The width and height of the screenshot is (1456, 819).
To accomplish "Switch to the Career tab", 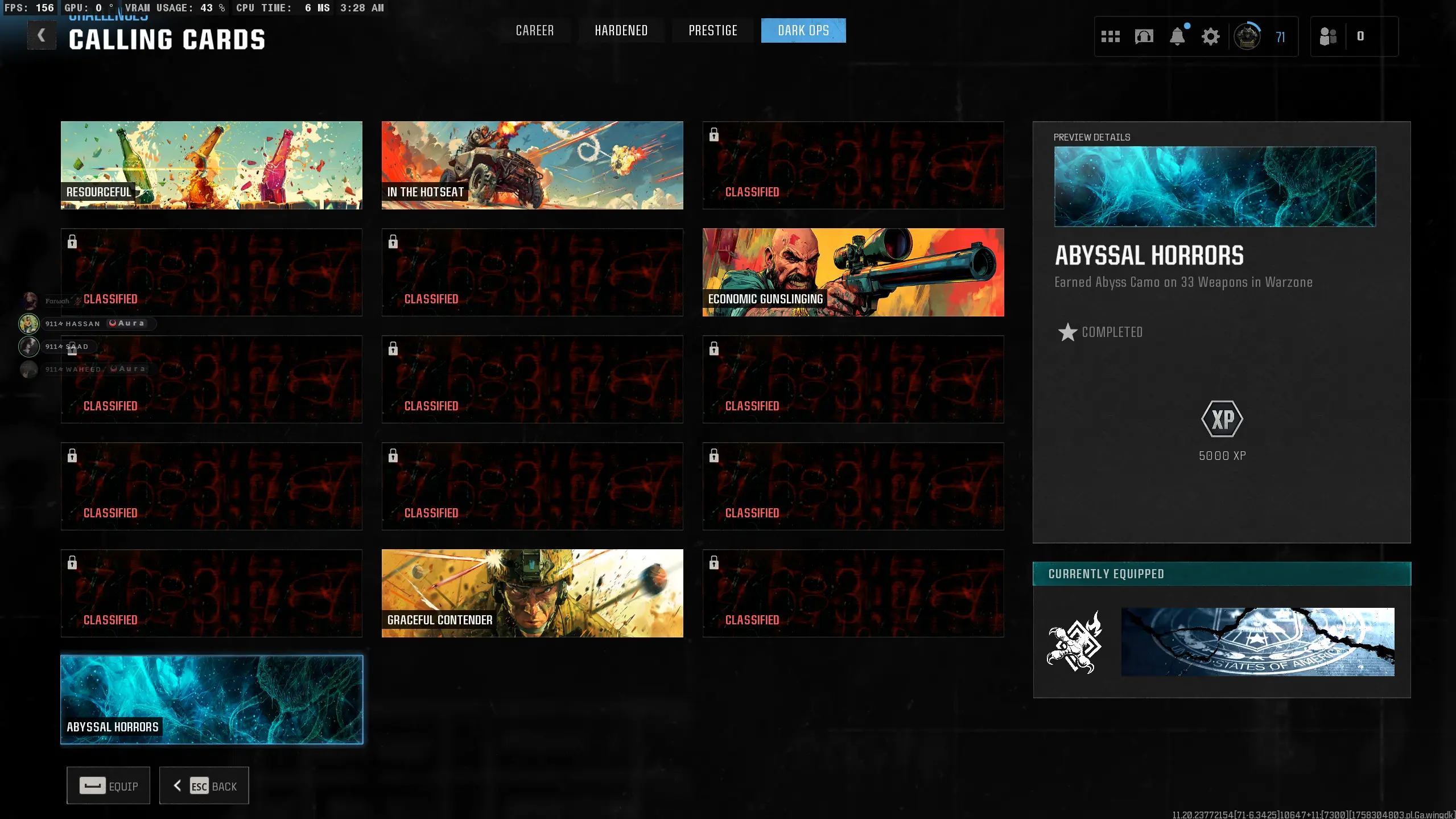I will (x=534, y=30).
